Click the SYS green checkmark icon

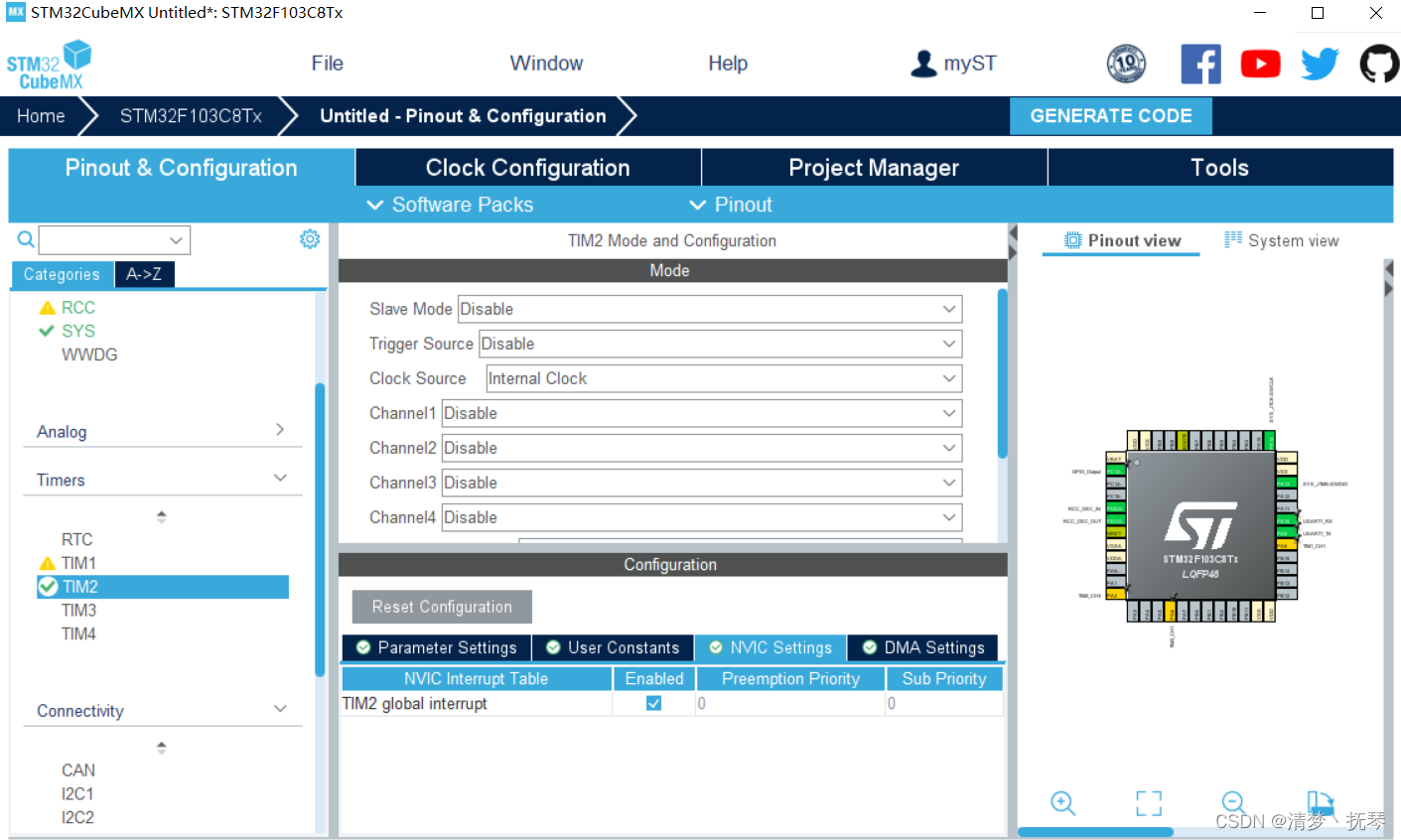pyautogui.click(x=46, y=331)
